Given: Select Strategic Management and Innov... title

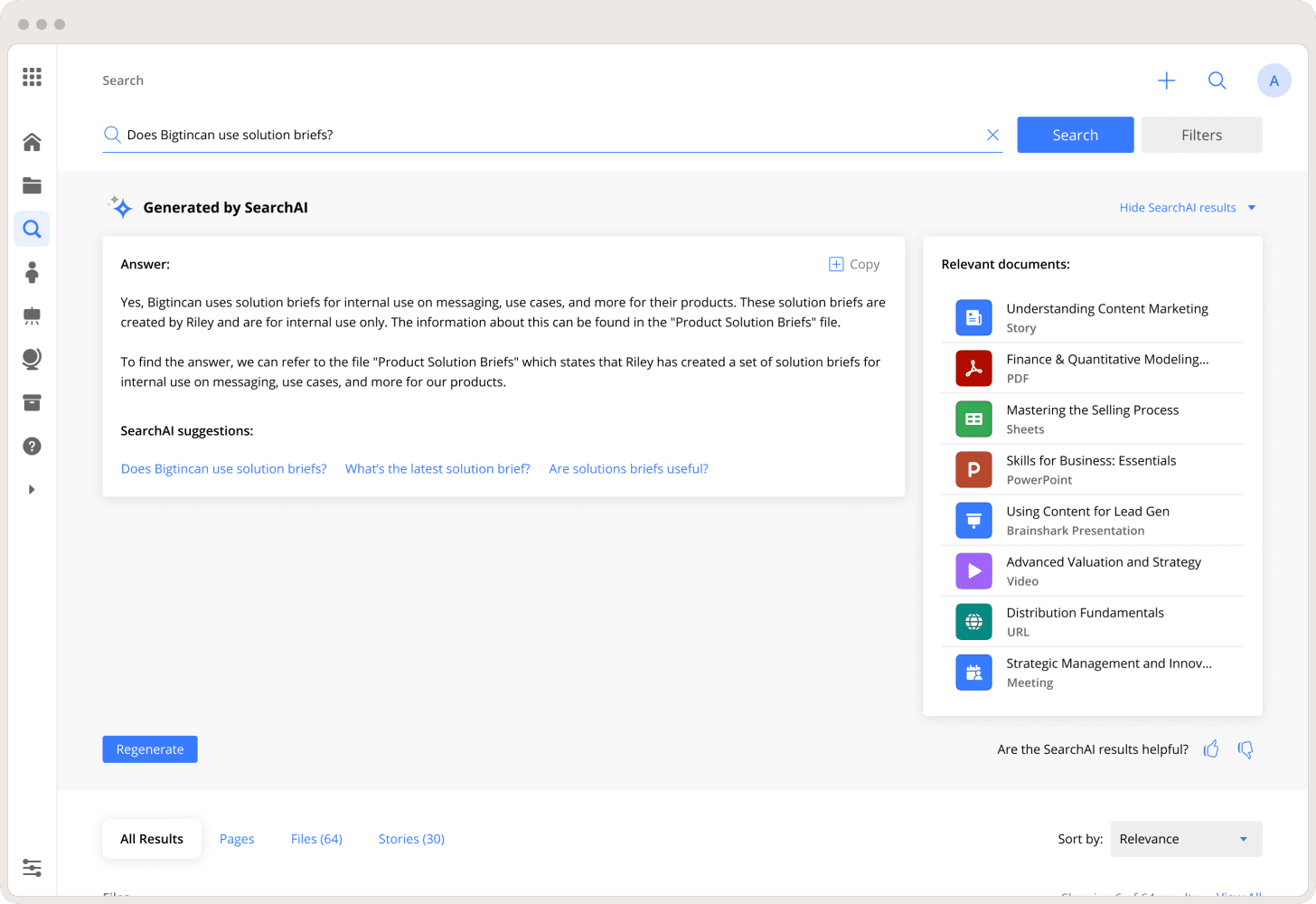Looking at the screenshot, I should (x=1109, y=663).
